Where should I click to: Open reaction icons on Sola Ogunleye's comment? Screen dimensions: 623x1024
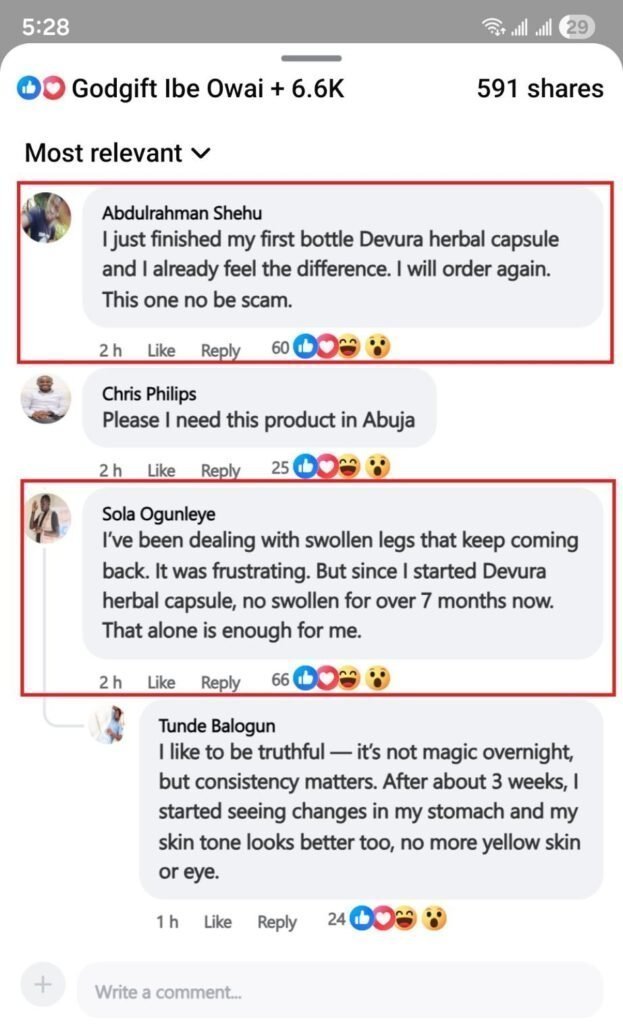pyautogui.click(x=342, y=679)
